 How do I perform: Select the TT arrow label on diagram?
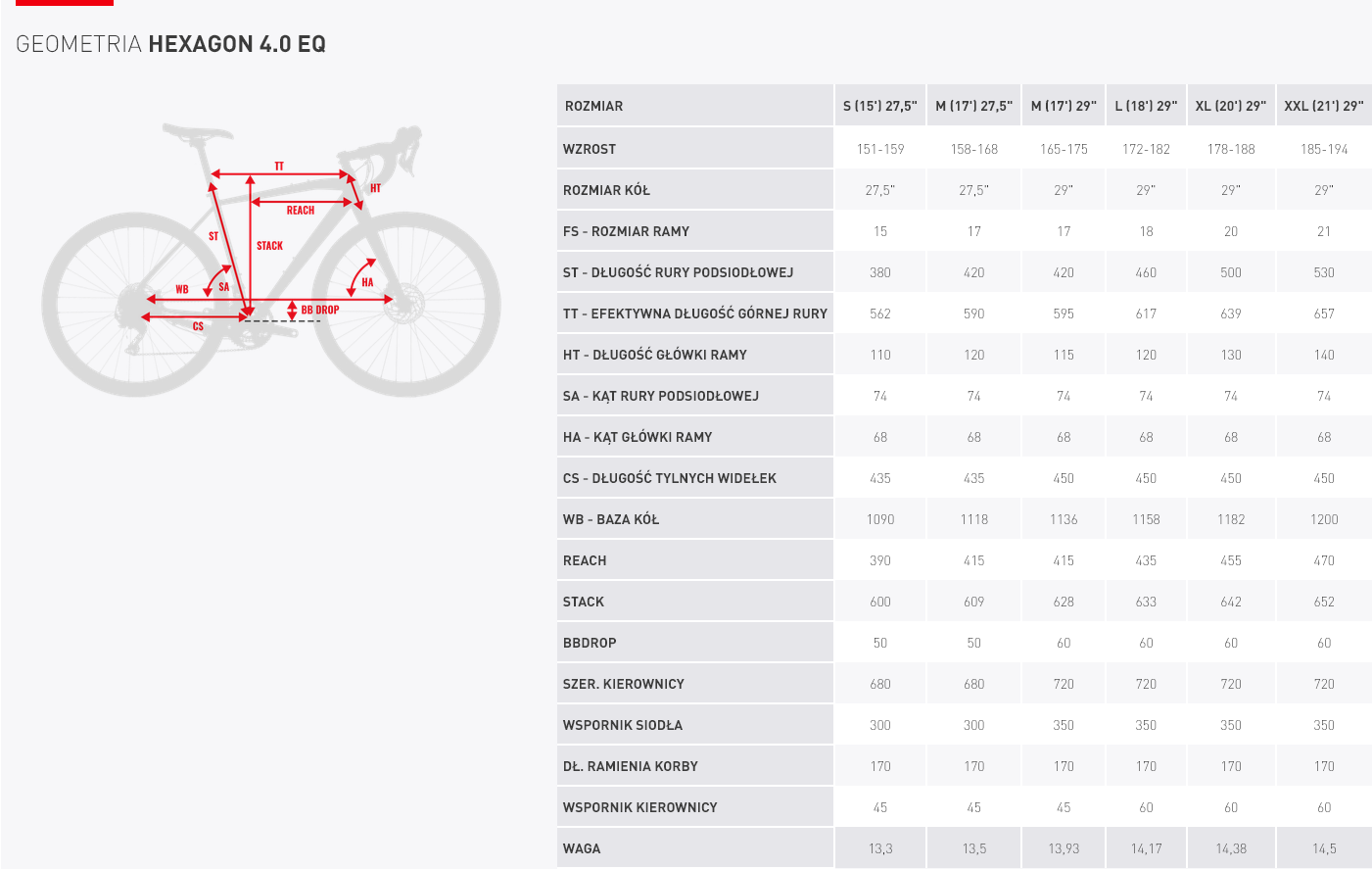279,167
